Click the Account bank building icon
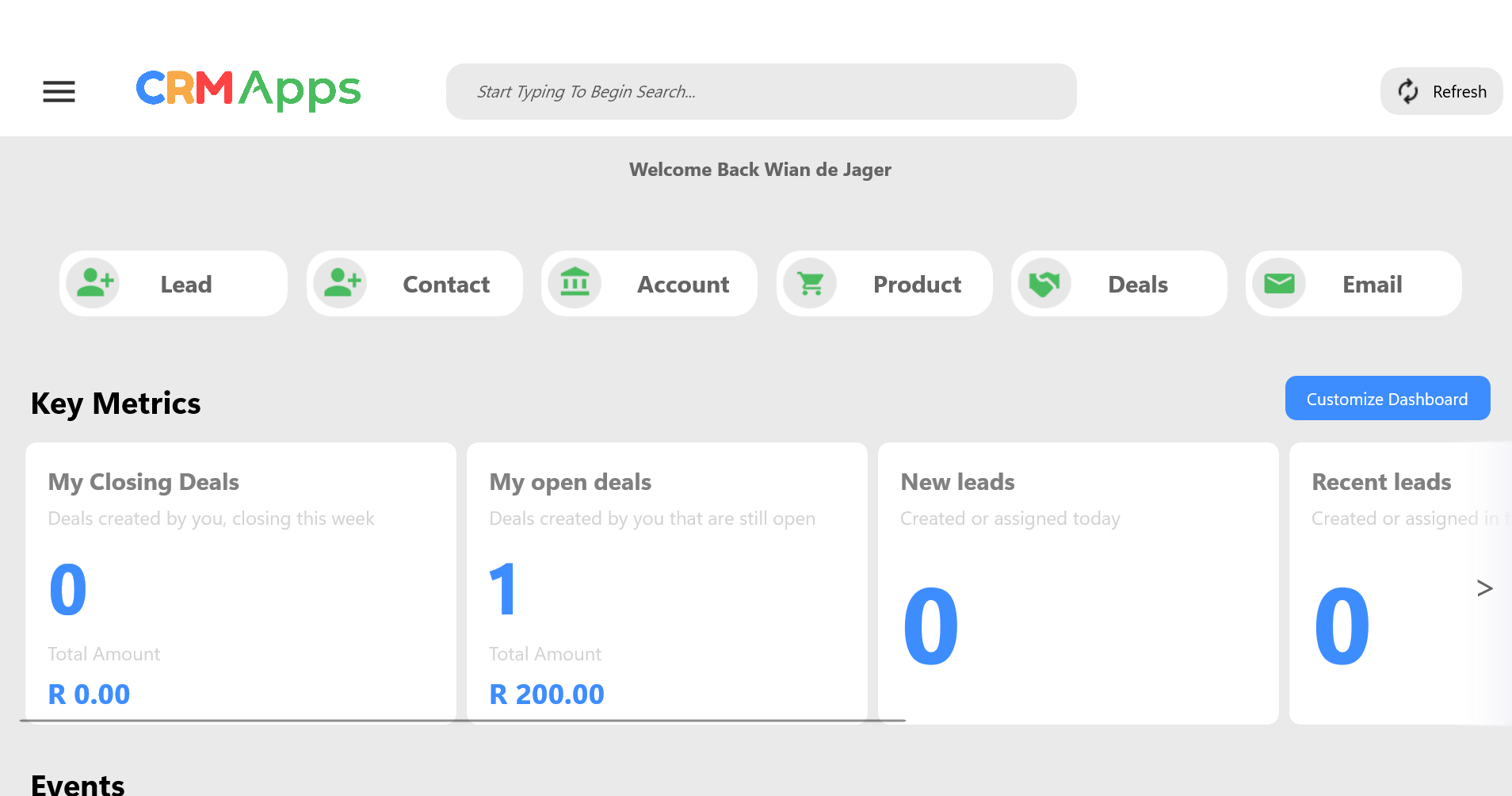The image size is (1512, 796). pos(575,284)
